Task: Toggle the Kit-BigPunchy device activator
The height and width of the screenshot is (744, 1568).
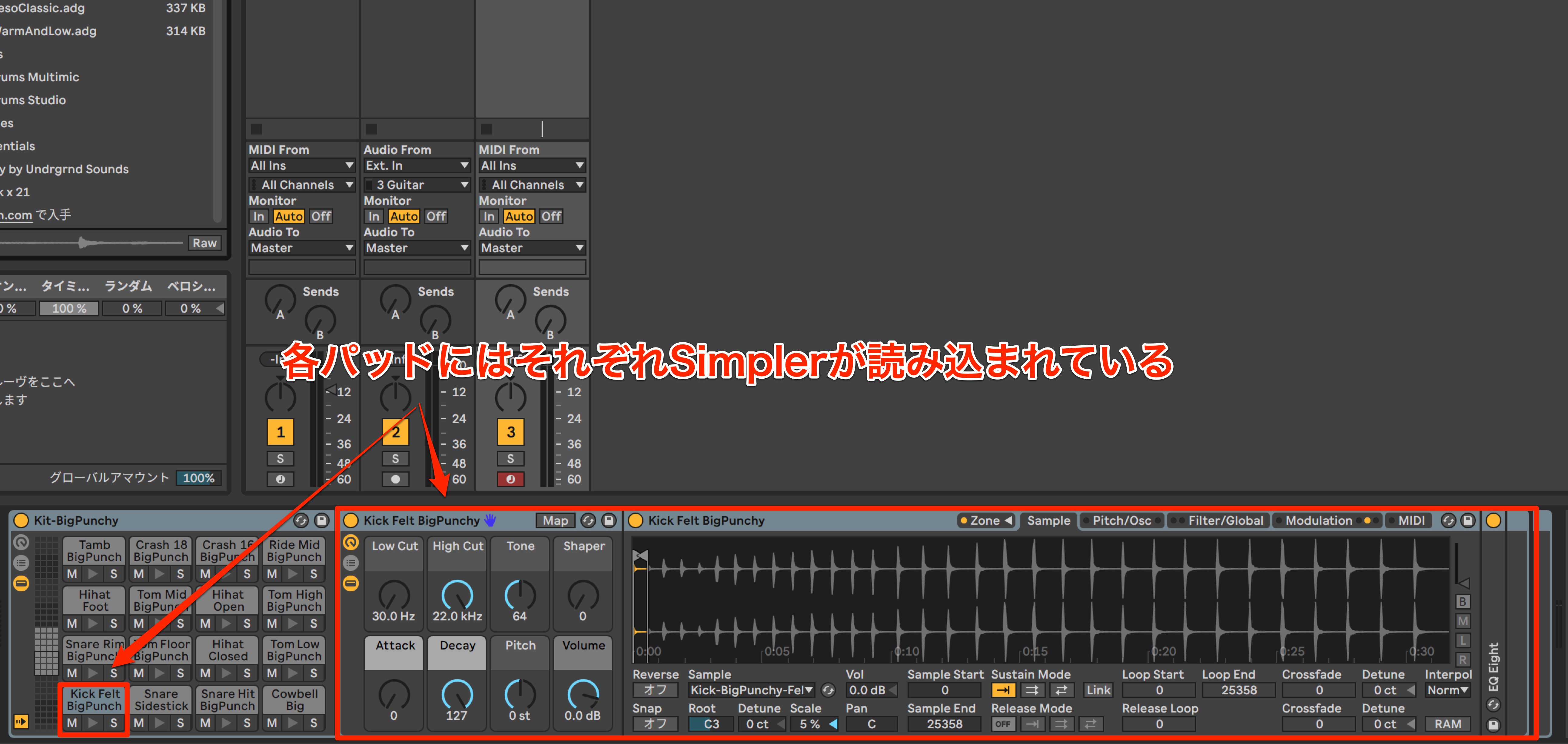Action: point(21,520)
